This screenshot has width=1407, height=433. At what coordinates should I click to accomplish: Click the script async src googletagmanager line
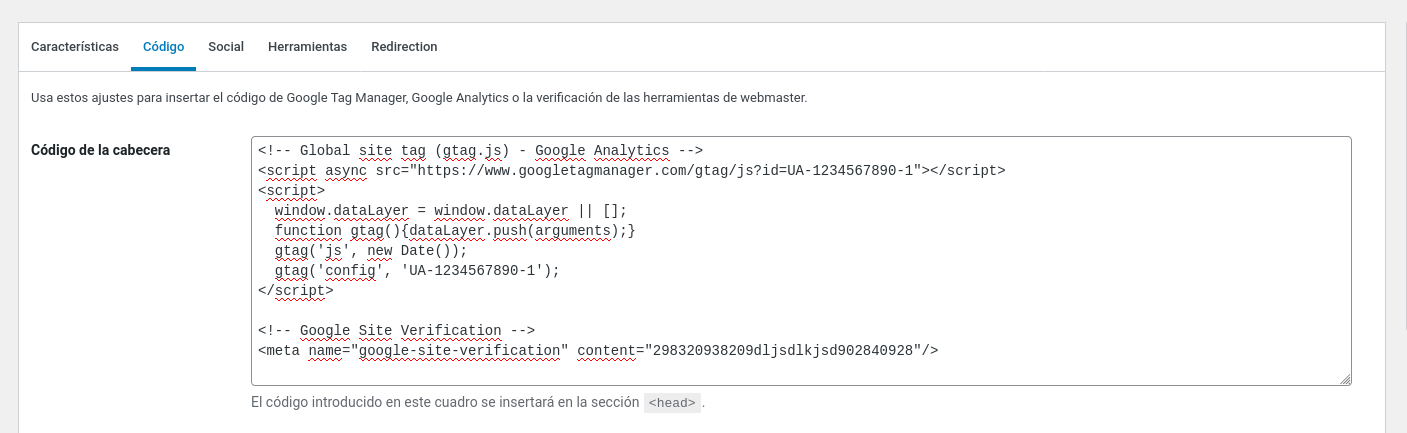pyautogui.click(x=632, y=171)
